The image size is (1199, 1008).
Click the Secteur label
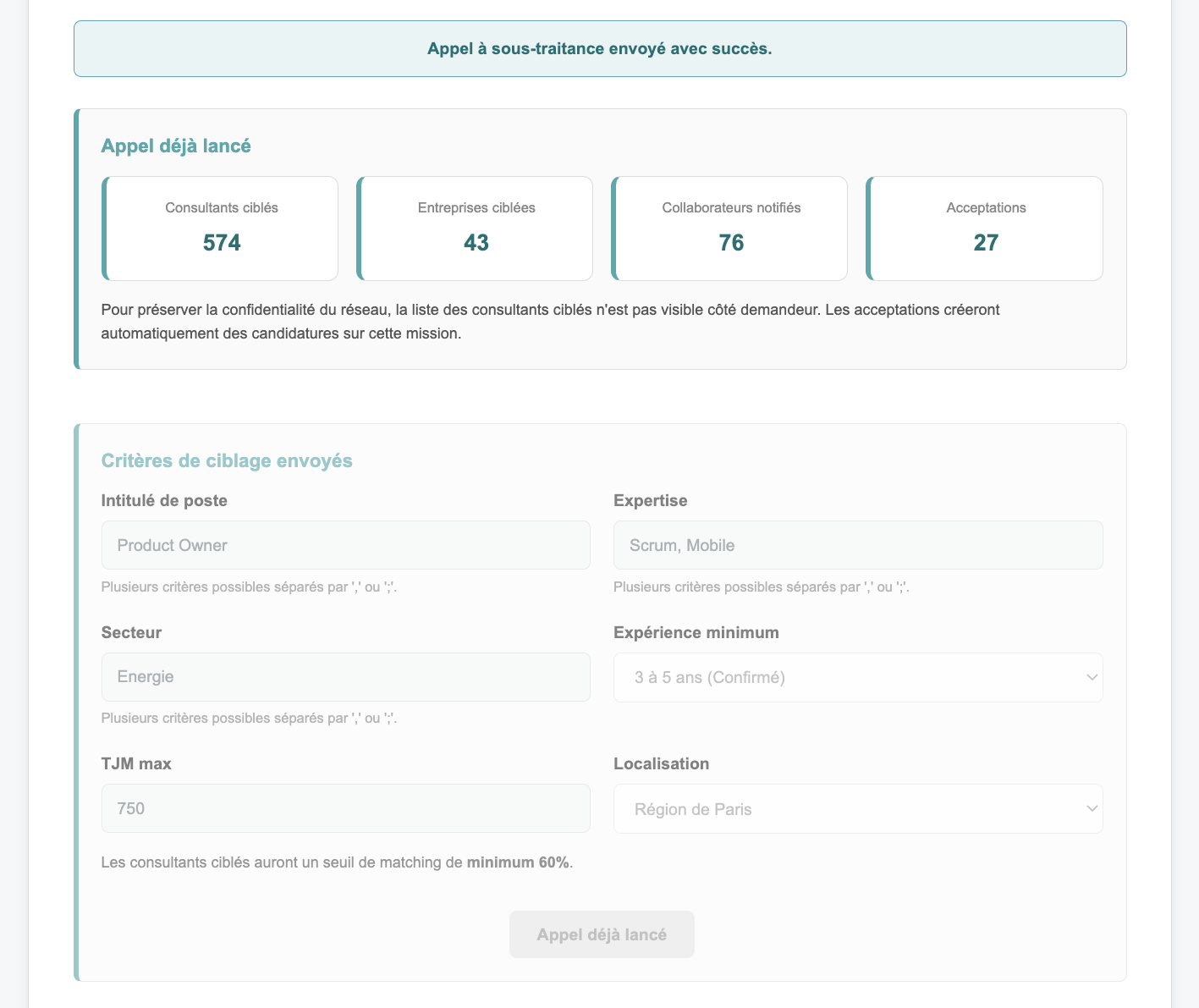pyautogui.click(x=131, y=632)
